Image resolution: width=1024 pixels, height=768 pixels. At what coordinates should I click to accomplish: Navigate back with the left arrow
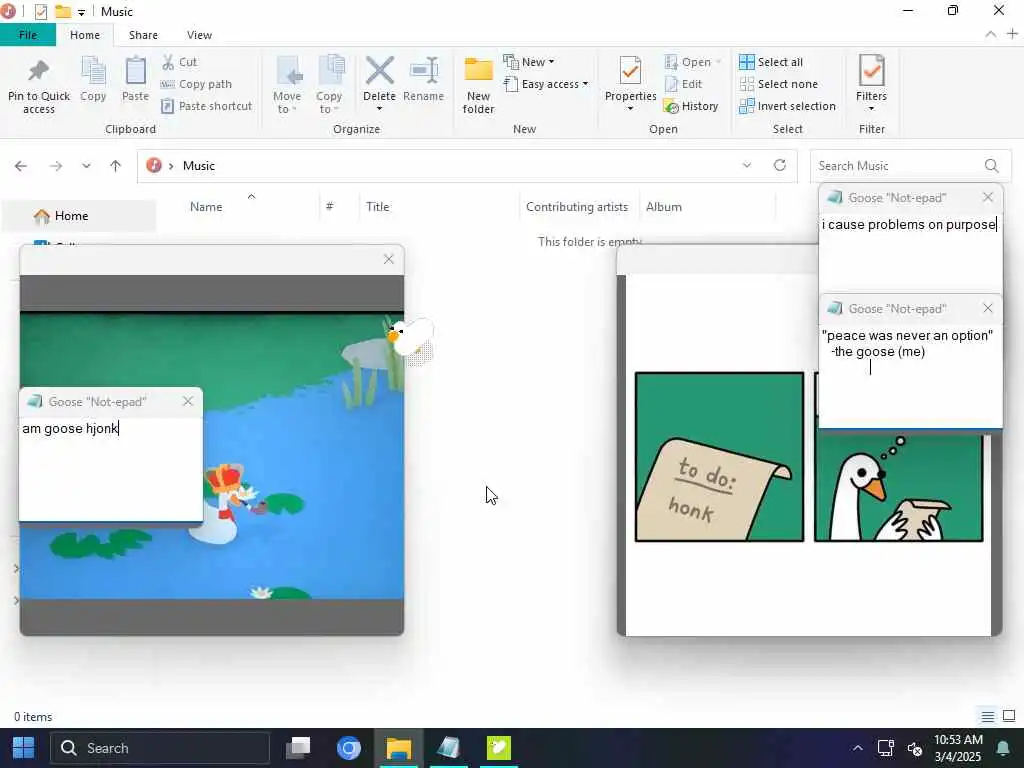21,166
